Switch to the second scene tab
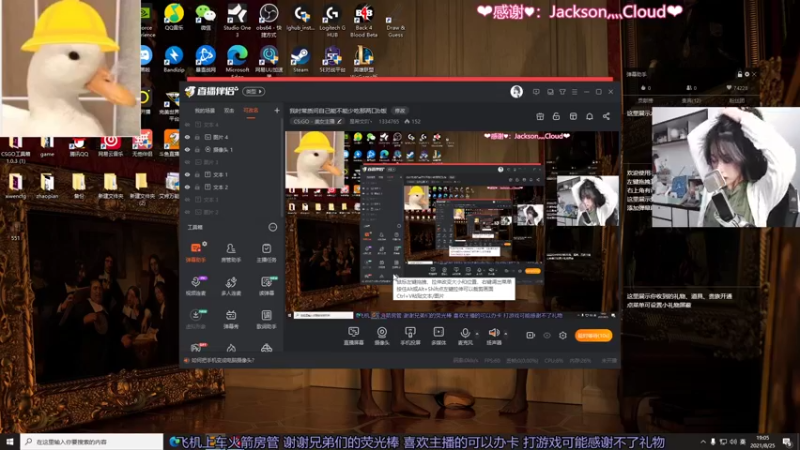 tap(229, 110)
